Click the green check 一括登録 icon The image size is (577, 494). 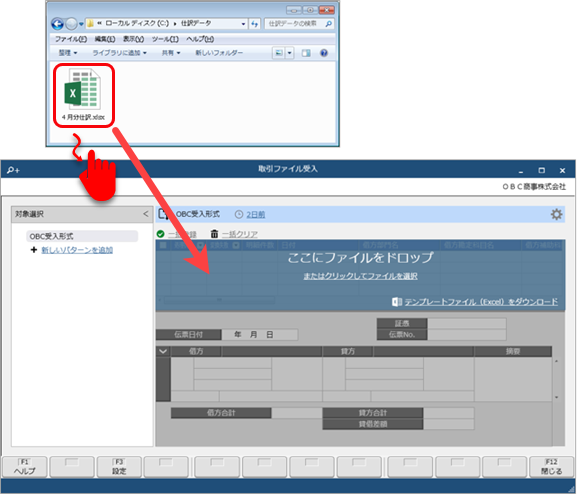[160, 234]
